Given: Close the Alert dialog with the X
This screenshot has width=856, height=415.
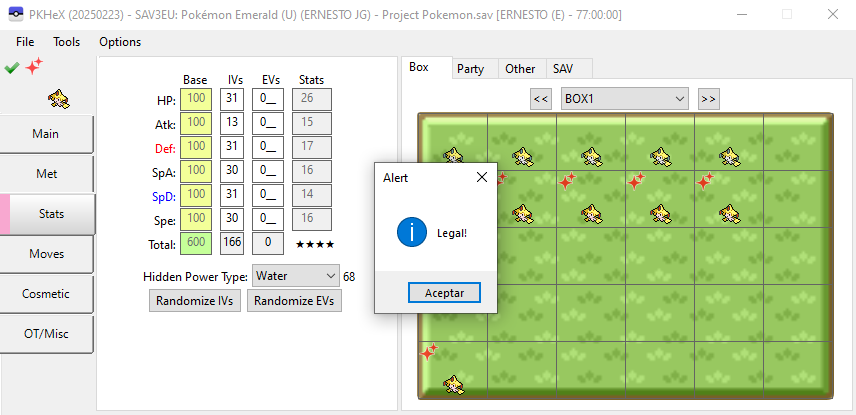Looking at the screenshot, I should click(x=481, y=177).
